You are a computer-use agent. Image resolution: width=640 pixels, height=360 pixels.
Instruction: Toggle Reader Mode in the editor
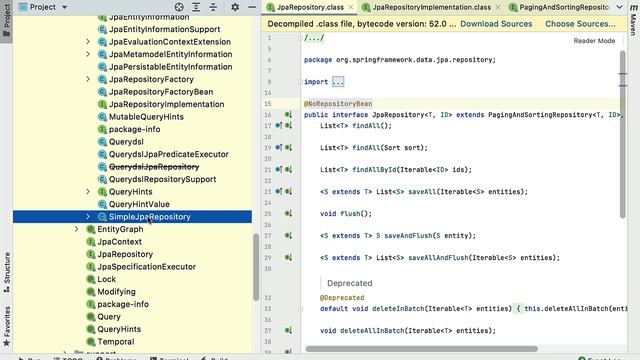(x=594, y=41)
